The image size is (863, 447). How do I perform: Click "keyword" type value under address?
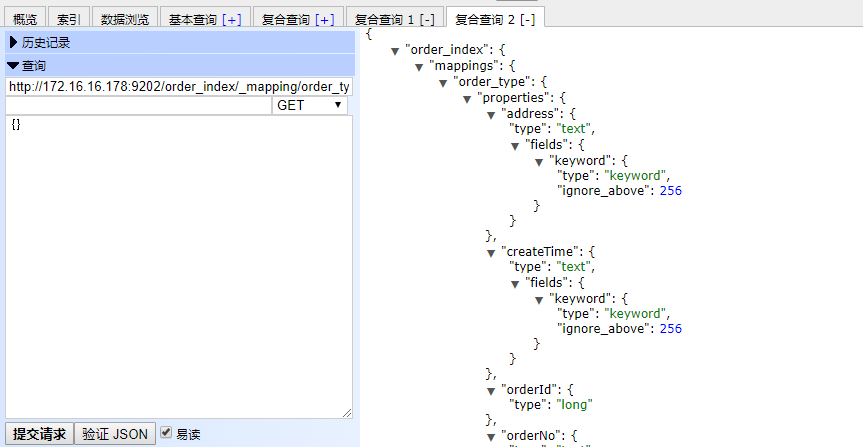coord(636,176)
